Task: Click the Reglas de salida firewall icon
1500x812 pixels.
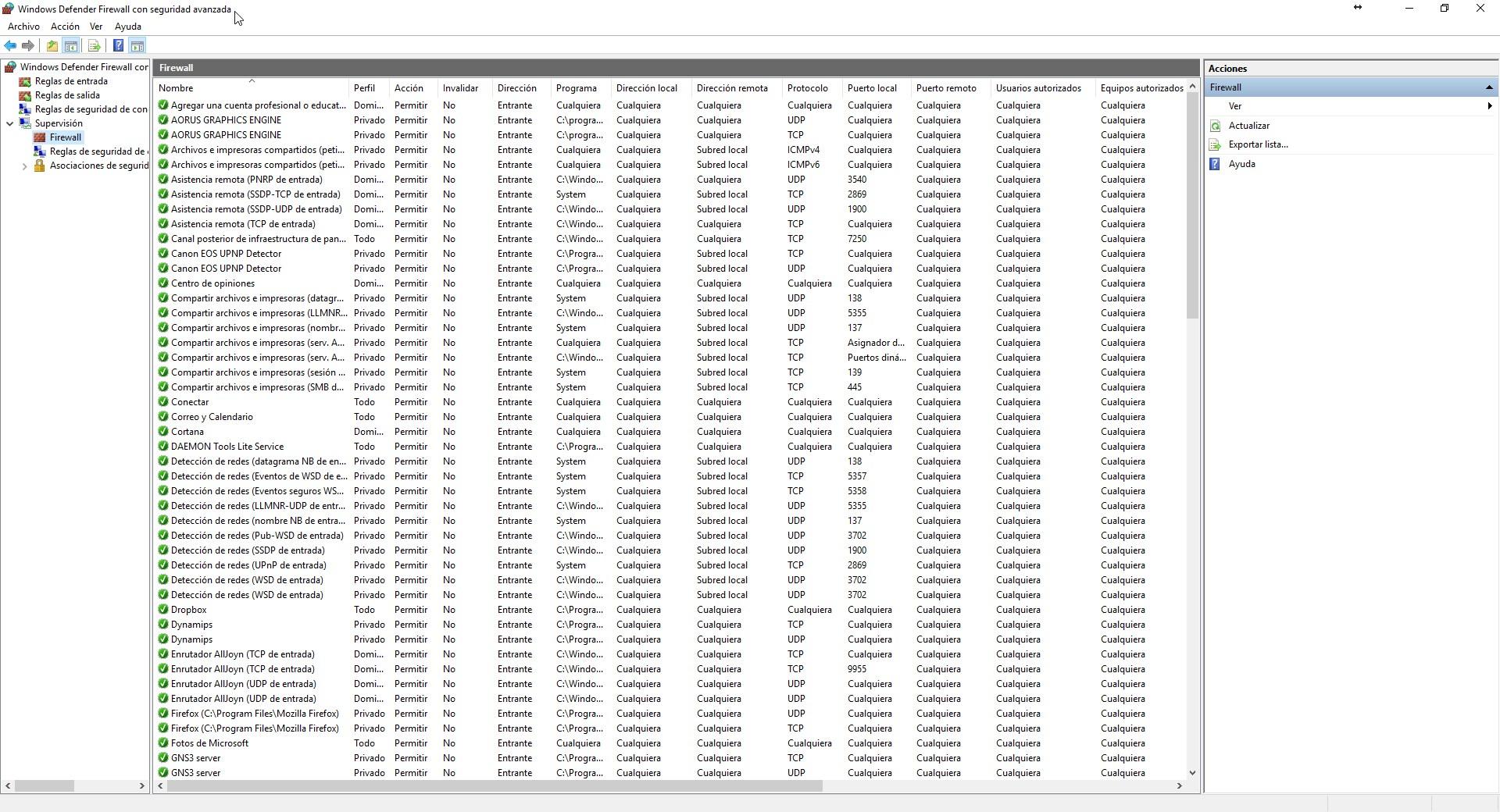Action: (25, 95)
